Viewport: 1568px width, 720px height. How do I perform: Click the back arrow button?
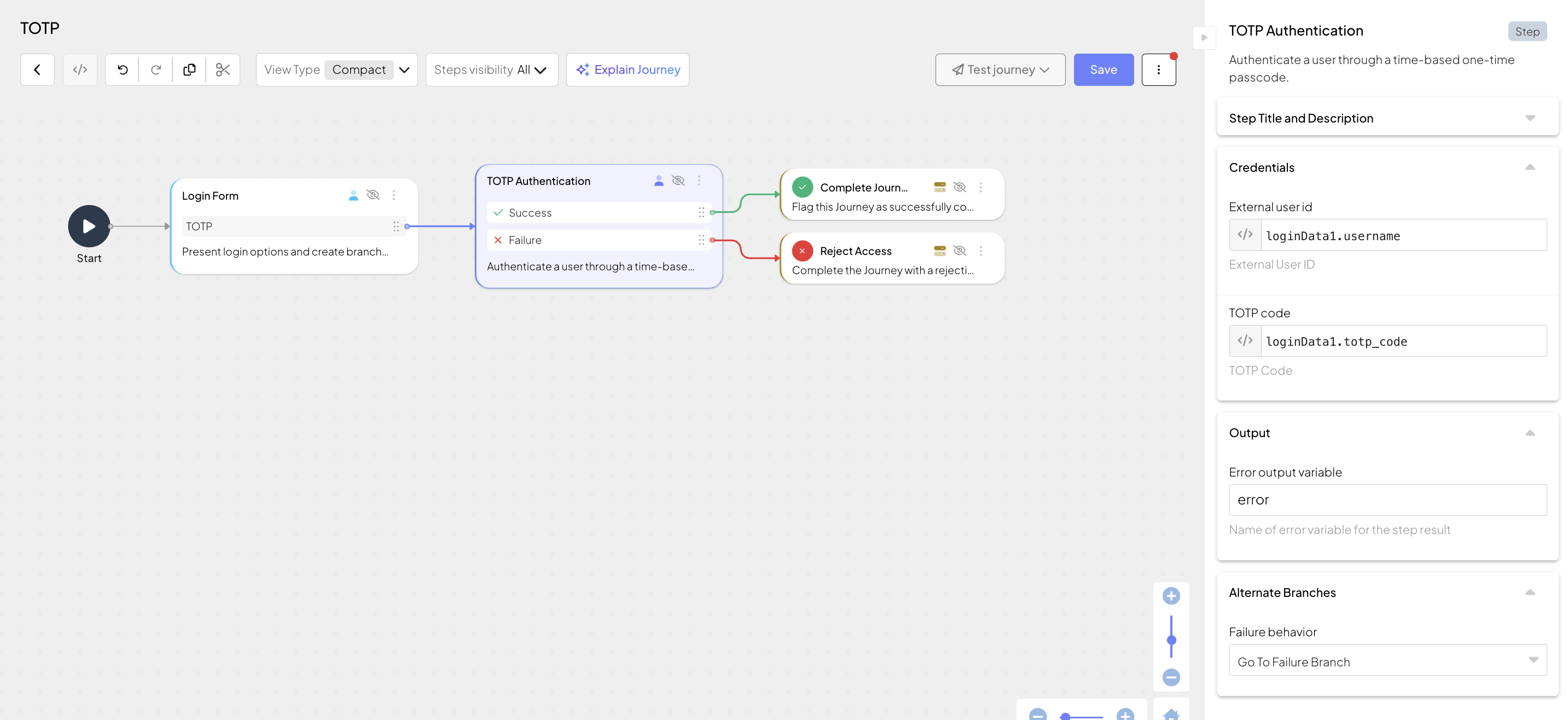(x=37, y=69)
